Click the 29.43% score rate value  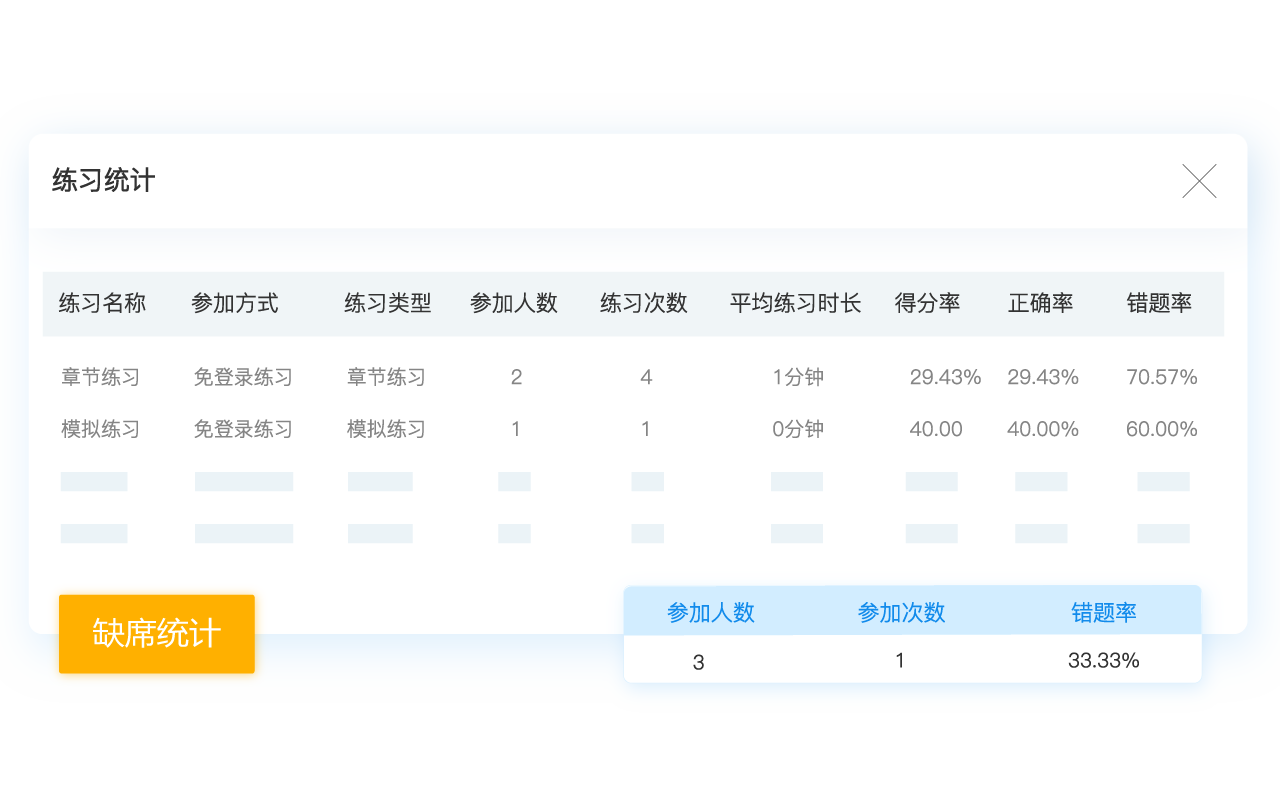click(x=945, y=378)
